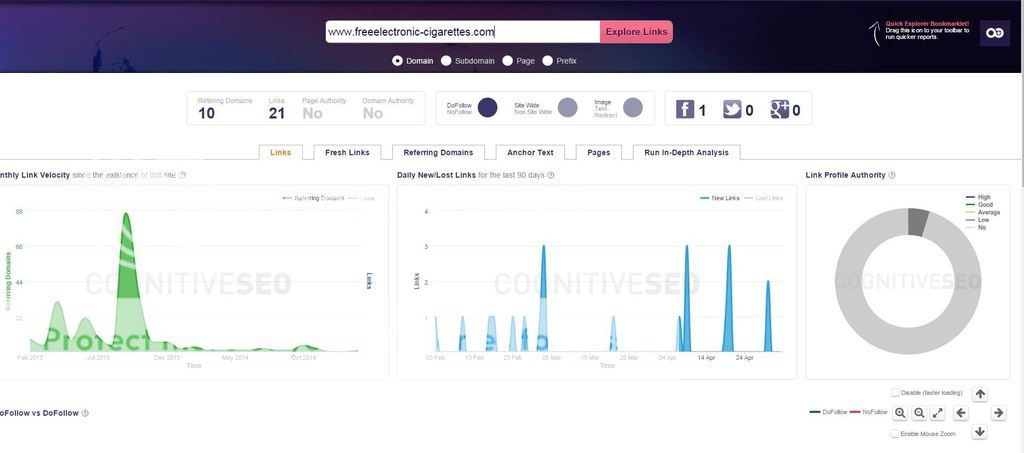Image resolution: width=1024 pixels, height=453 pixels.
Task: Open the Pages tab
Action: (598, 152)
